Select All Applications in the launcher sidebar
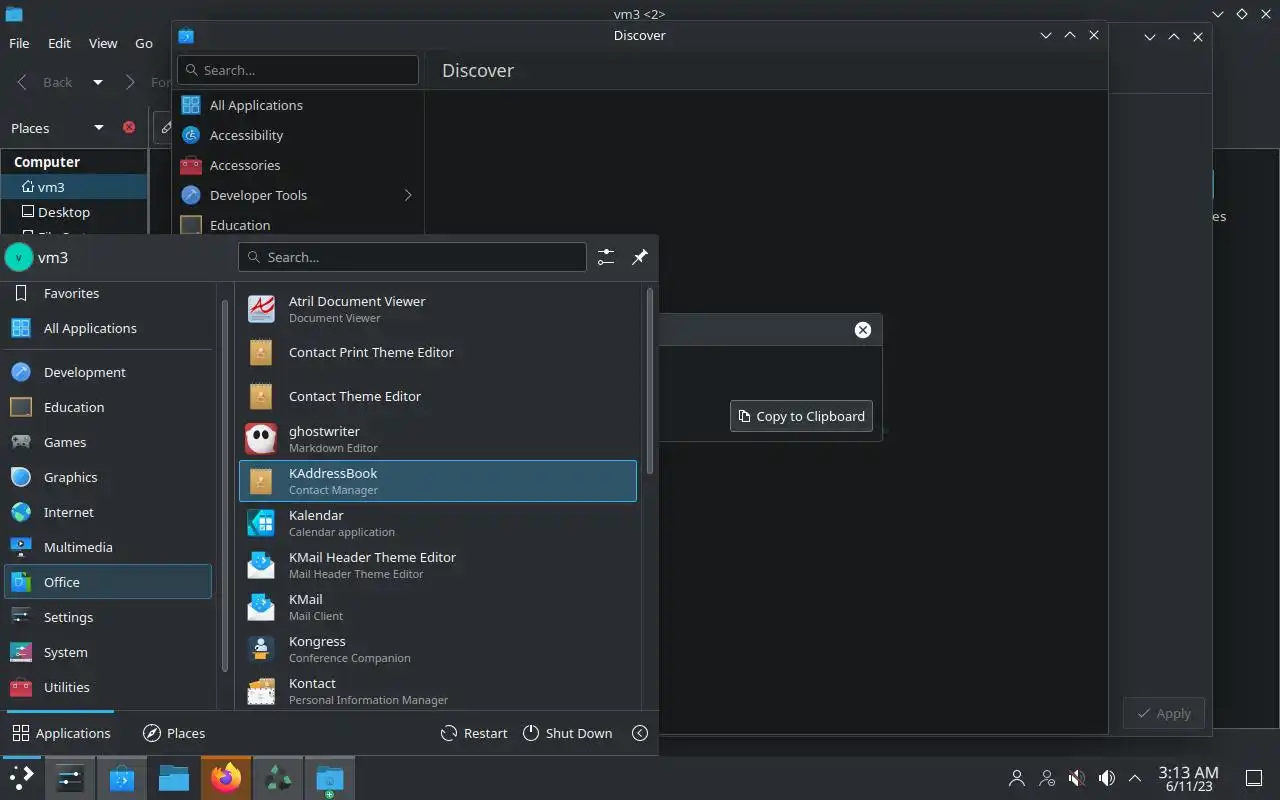 click(108, 328)
